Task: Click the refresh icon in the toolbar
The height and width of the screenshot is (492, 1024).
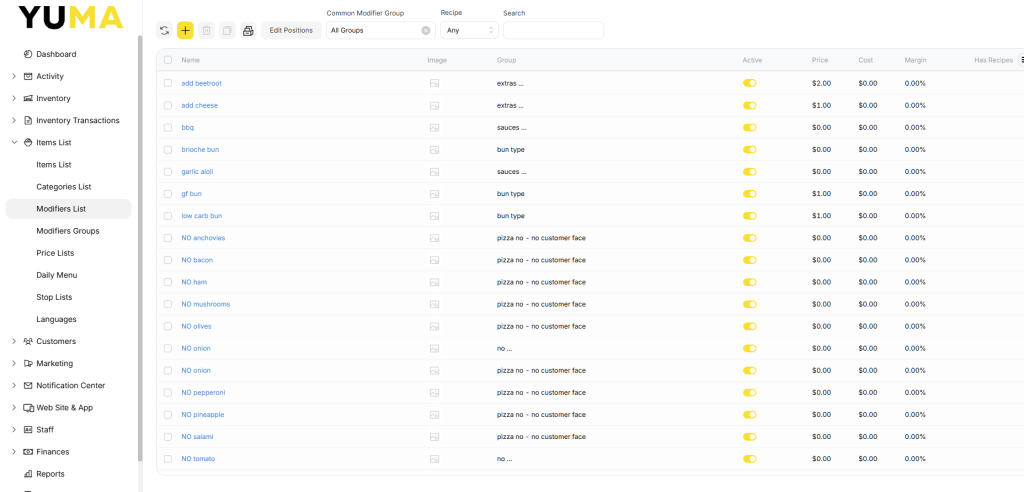Action: point(165,30)
